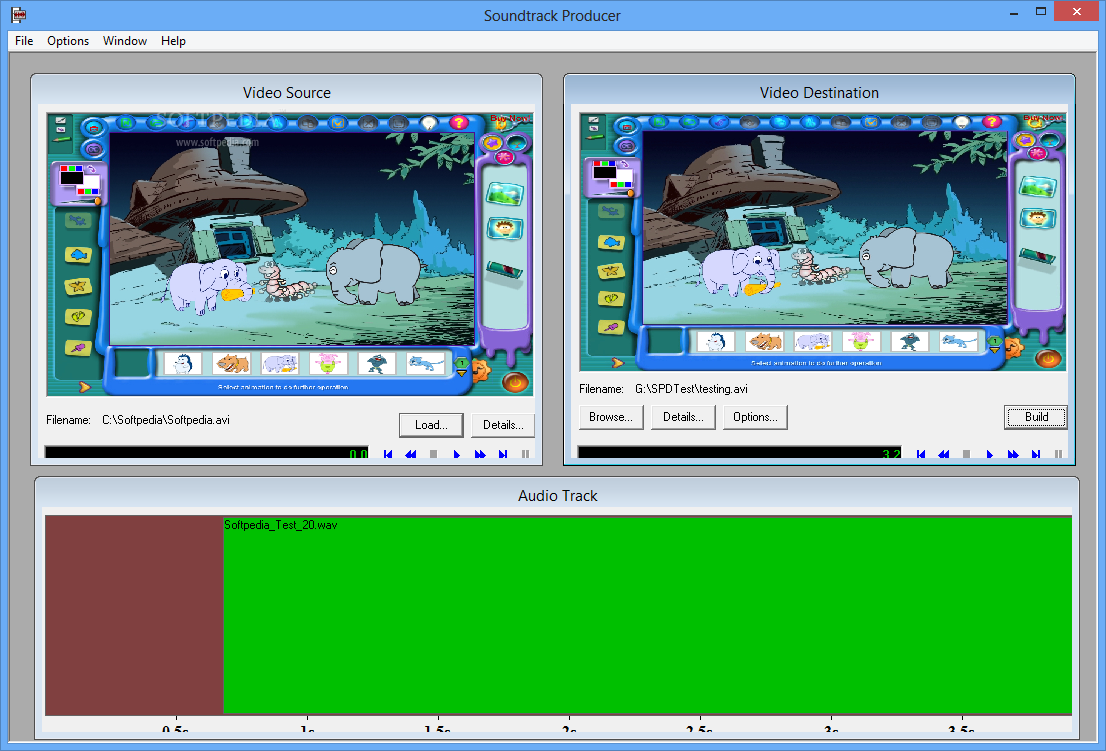
Task: Play the source video
Action: click(x=456, y=454)
